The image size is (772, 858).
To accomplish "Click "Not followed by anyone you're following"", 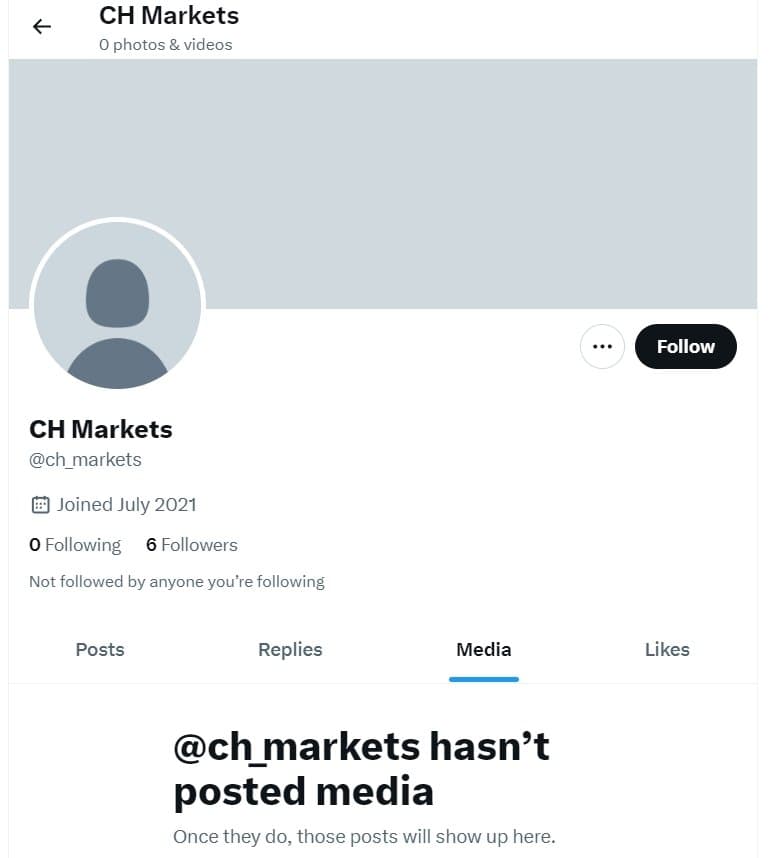I will click(x=177, y=581).
